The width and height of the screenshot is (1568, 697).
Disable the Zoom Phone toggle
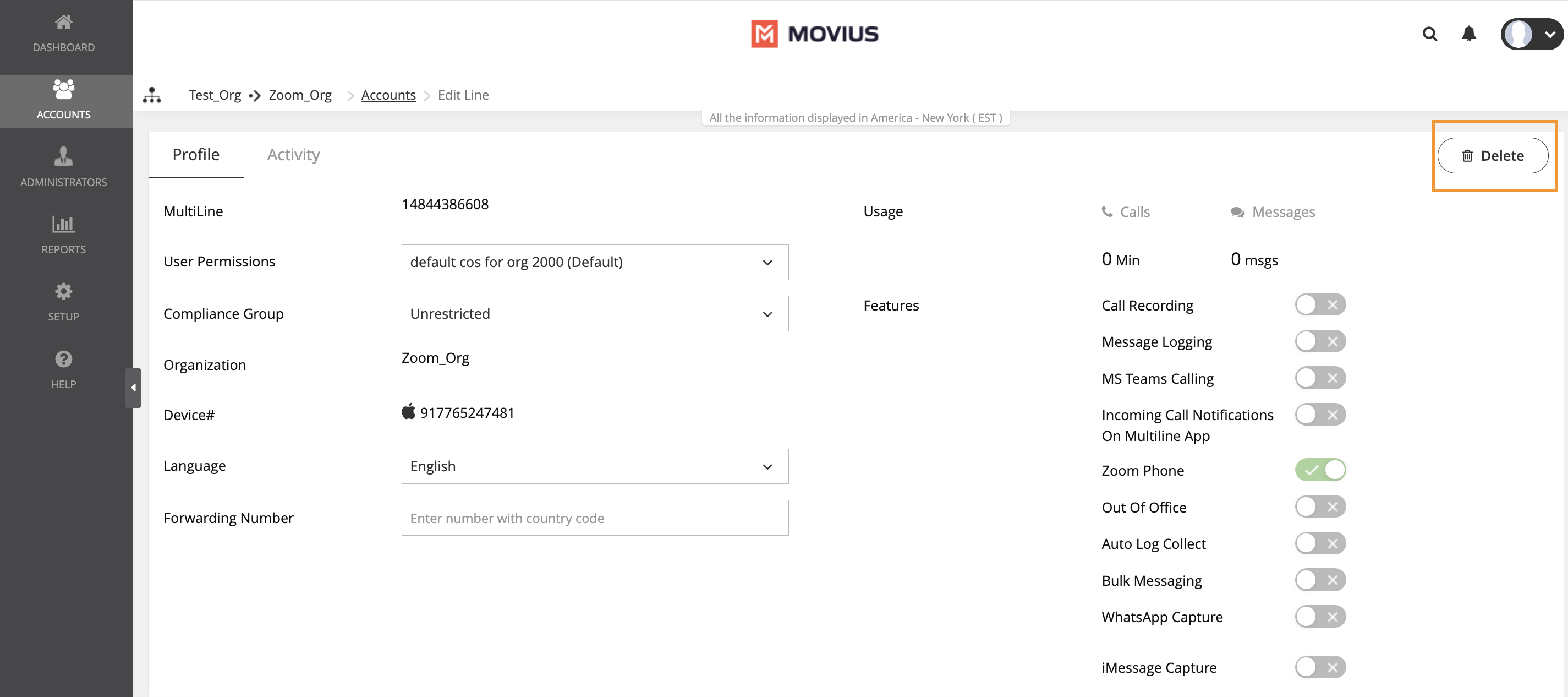pyautogui.click(x=1319, y=470)
